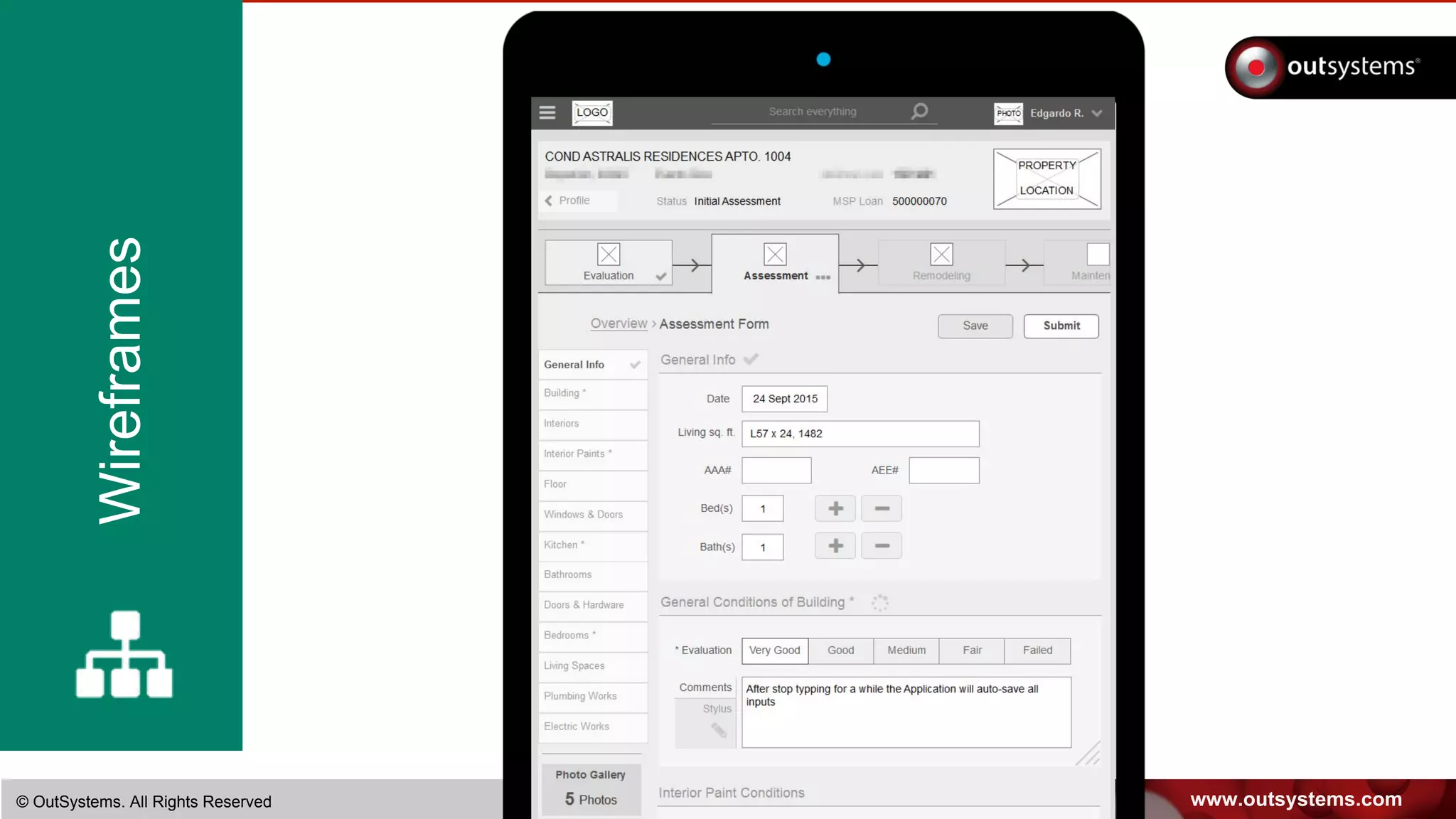This screenshot has width=1456, height=819.
Task: Click the Save button
Action: pos(975,326)
